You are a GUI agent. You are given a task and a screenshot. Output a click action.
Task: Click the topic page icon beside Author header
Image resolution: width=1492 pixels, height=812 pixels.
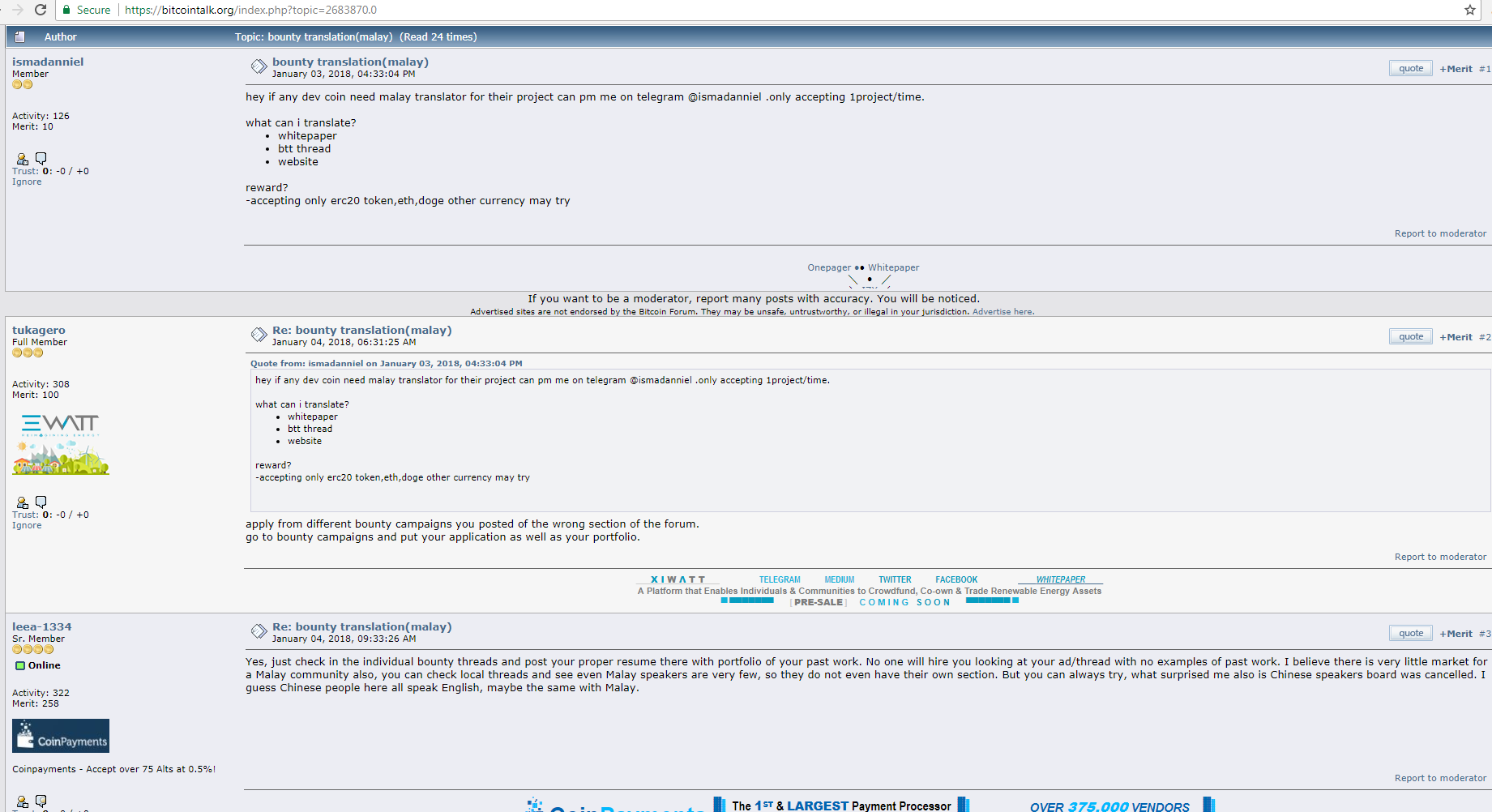pyautogui.click(x=19, y=36)
